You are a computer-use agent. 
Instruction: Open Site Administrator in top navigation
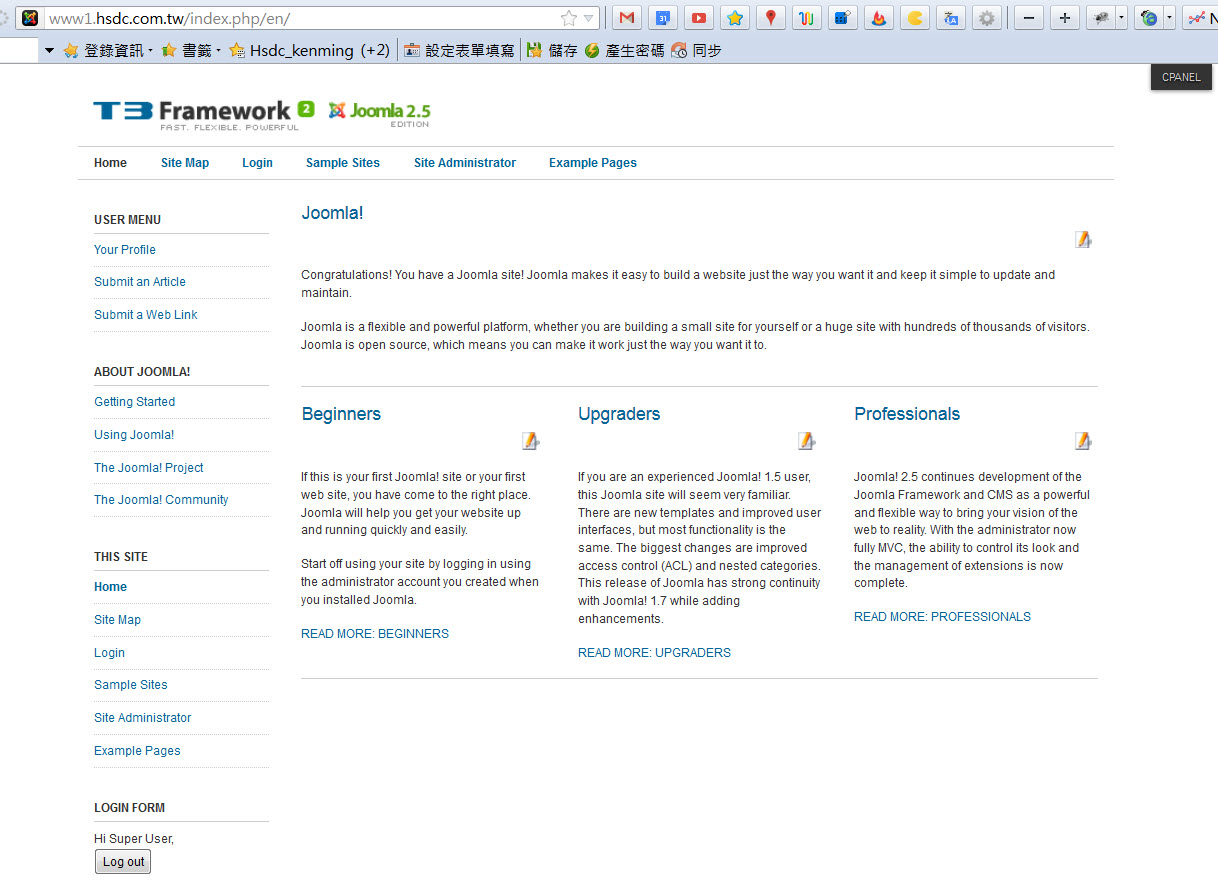click(x=465, y=163)
